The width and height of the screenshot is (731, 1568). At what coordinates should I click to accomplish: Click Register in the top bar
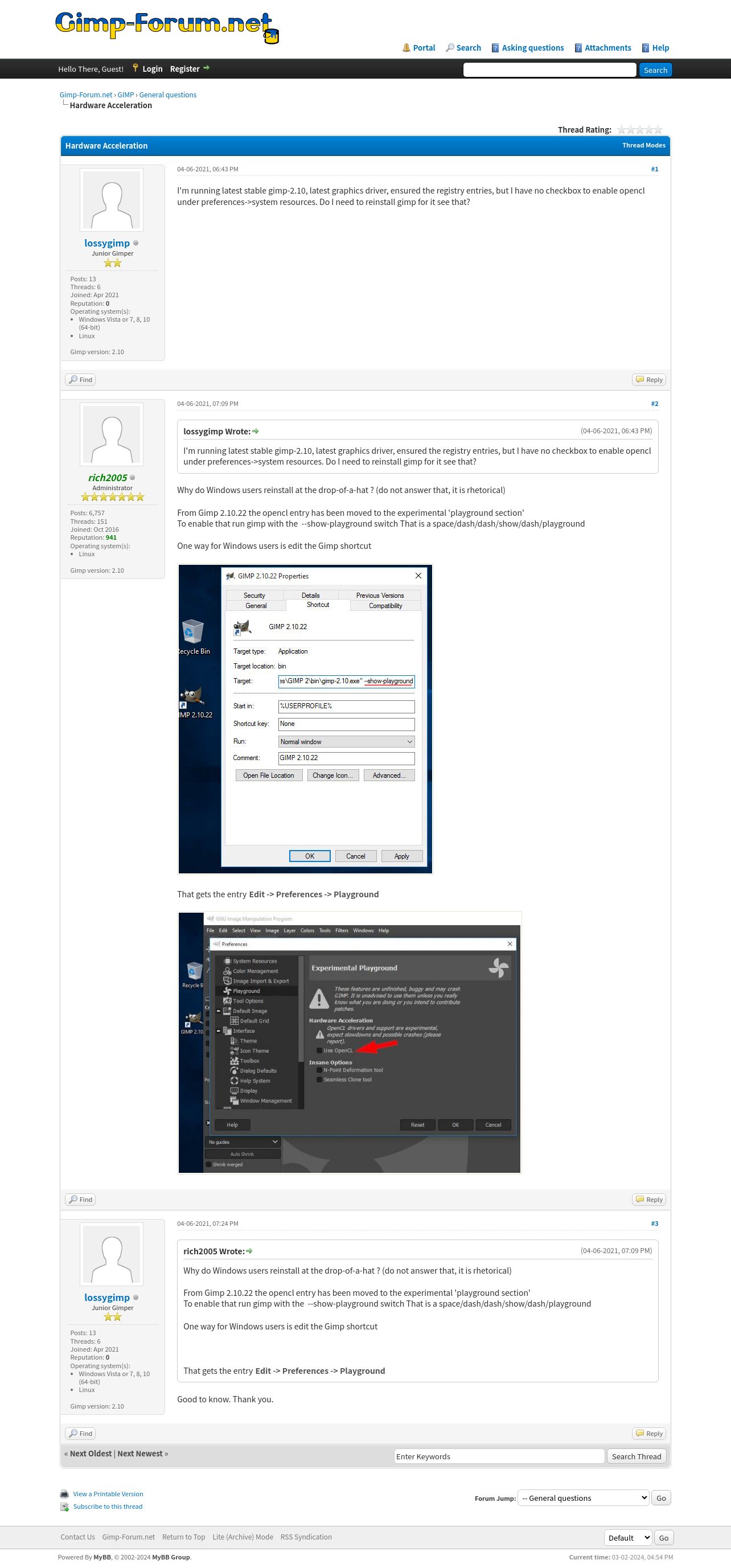click(184, 69)
